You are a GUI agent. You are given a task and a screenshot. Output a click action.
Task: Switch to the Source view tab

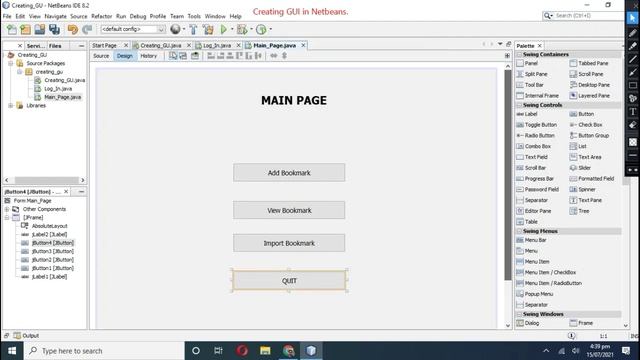click(x=101, y=56)
